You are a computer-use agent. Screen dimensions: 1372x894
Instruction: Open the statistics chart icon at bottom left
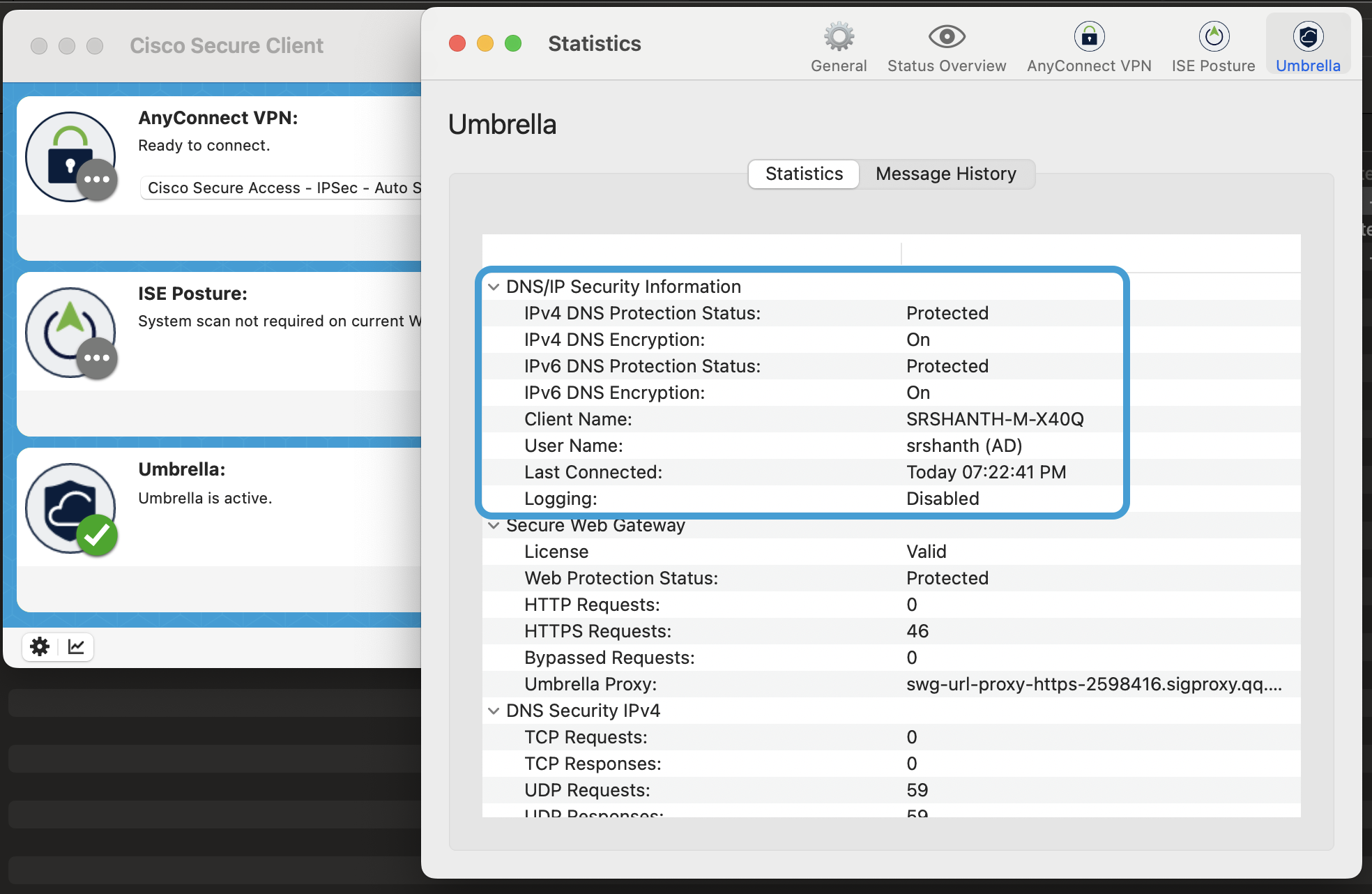pos(76,646)
